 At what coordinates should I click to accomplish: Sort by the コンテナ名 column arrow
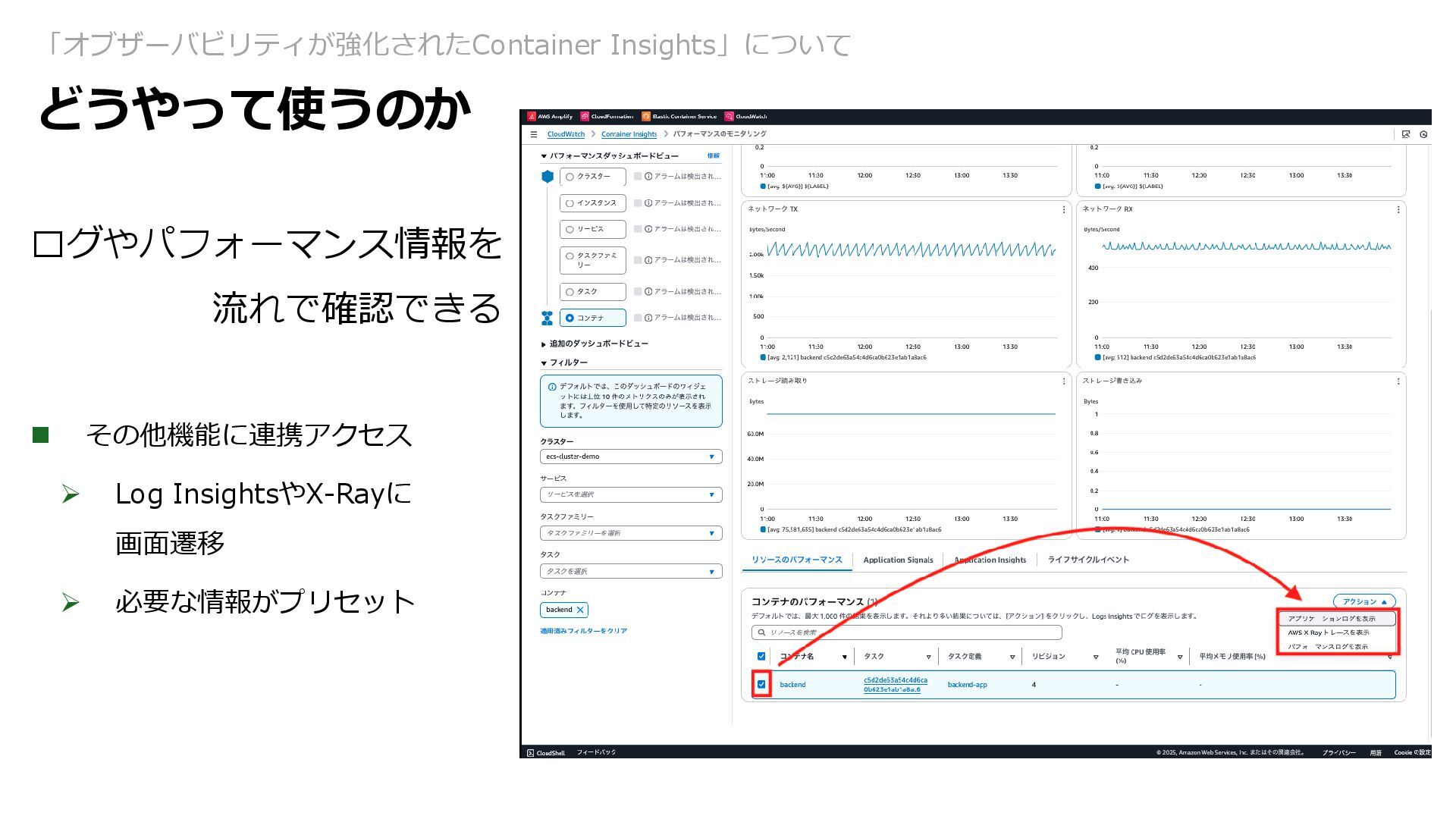click(x=844, y=657)
